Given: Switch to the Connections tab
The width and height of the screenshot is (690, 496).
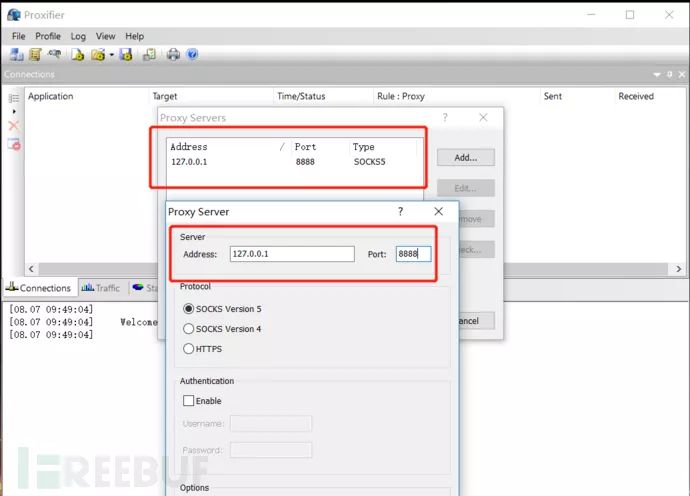Looking at the screenshot, I should (x=39, y=288).
